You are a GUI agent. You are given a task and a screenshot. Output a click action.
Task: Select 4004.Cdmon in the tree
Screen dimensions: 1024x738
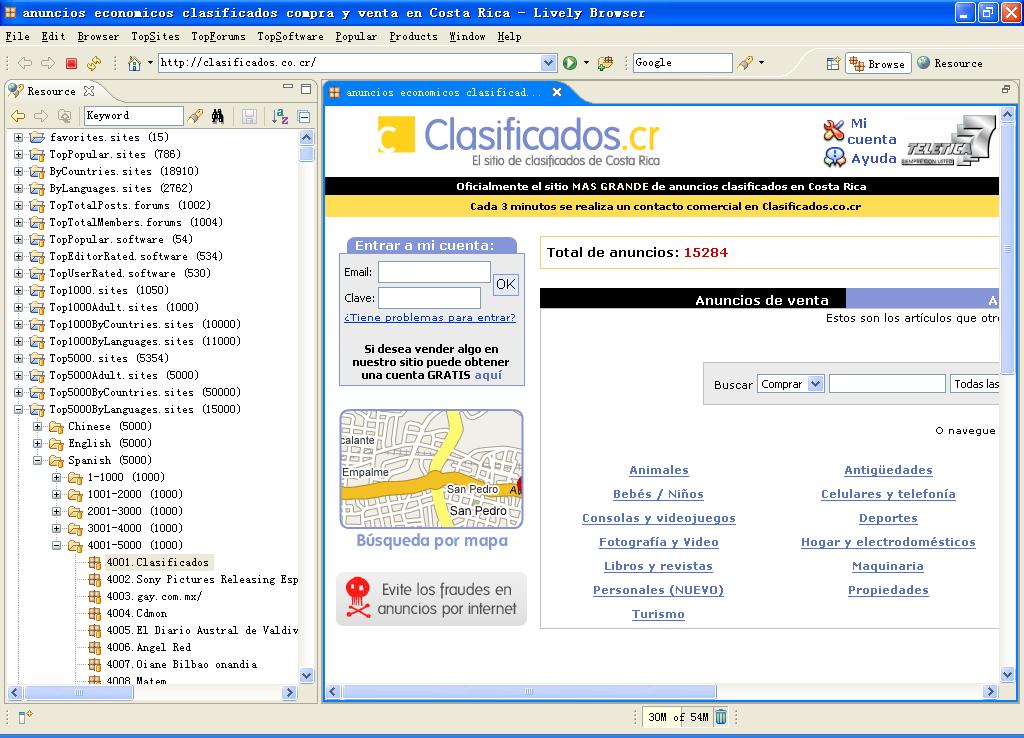pyautogui.click(x=136, y=613)
